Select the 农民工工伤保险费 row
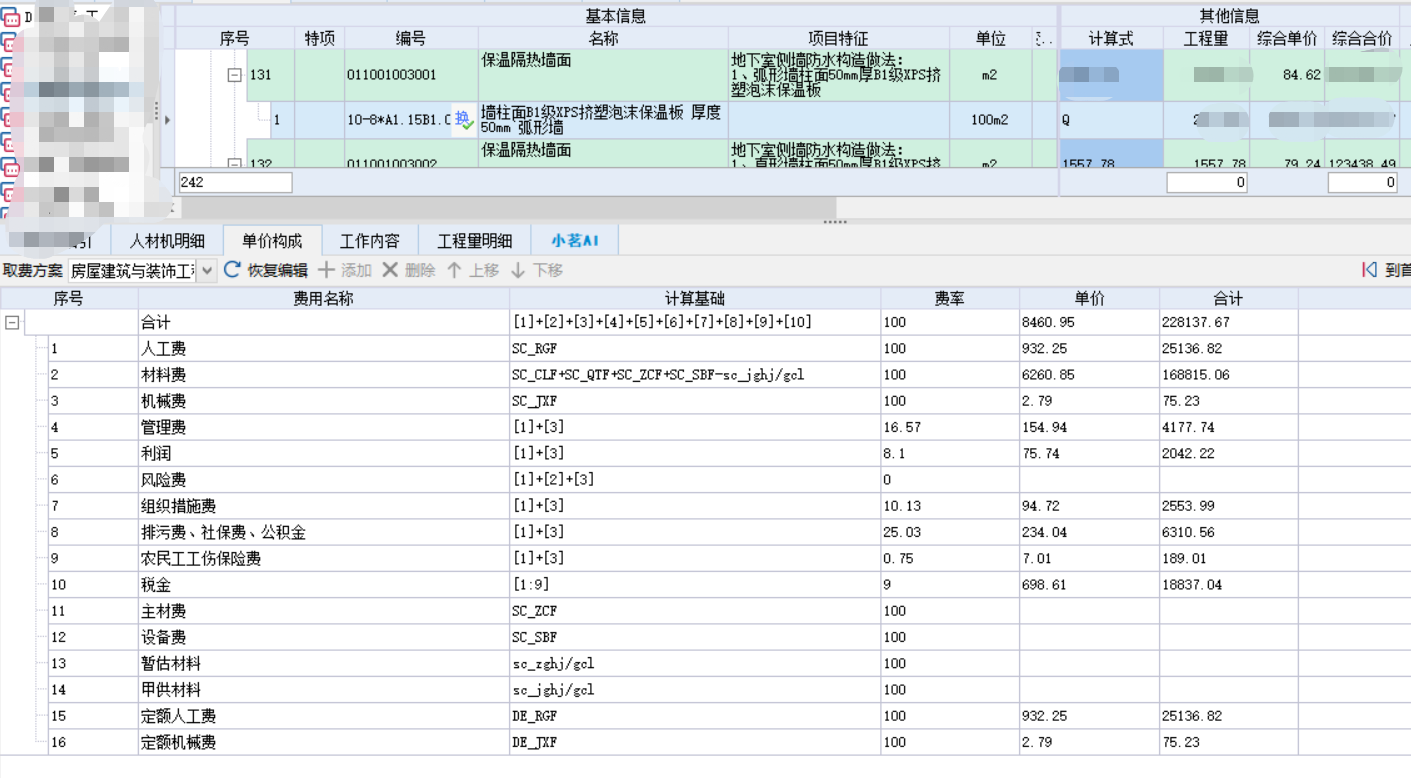 [x=705, y=558]
